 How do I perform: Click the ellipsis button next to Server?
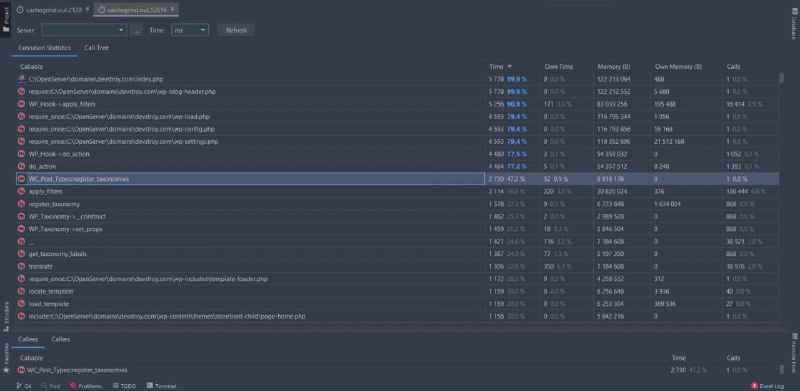[x=136, y=30]
